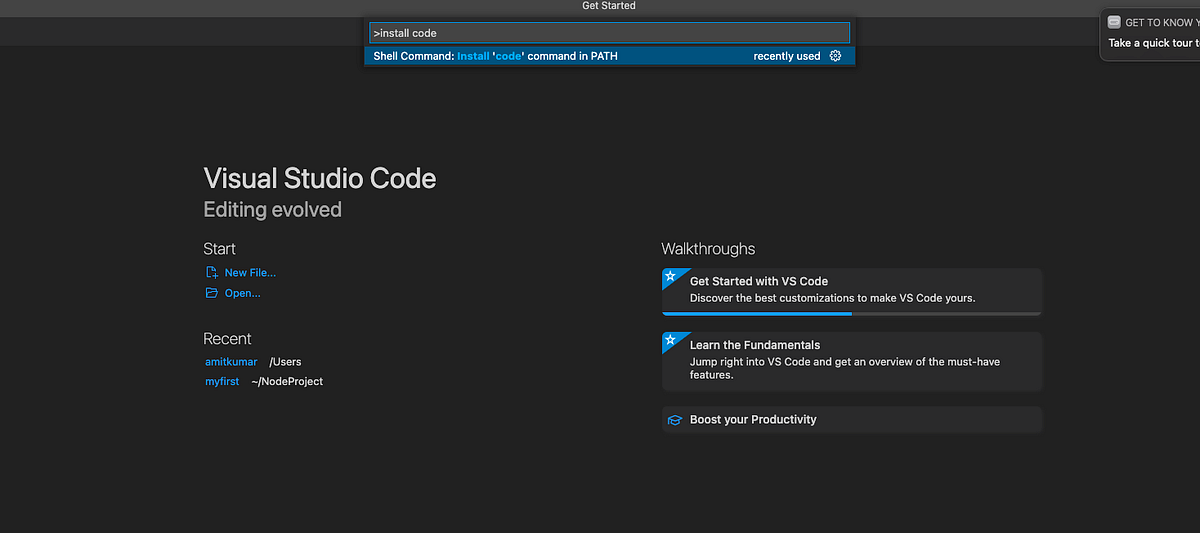Click the Get Started window title

[x=609, y=6]
